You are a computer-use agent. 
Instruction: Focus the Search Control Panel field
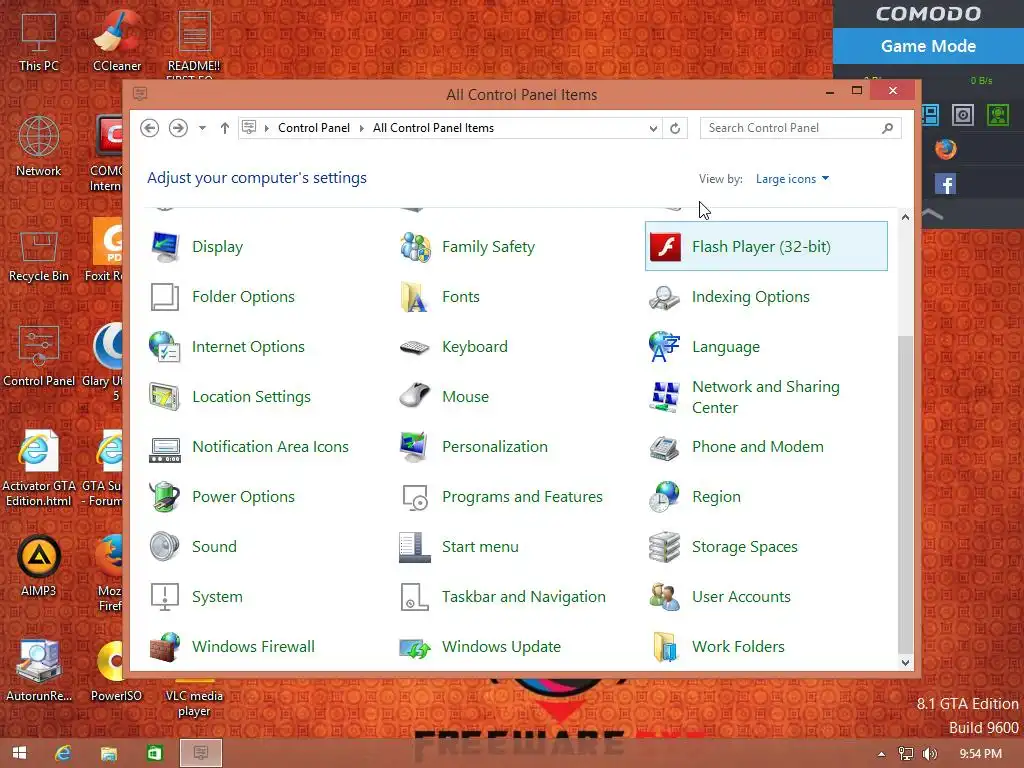point(800,128)
